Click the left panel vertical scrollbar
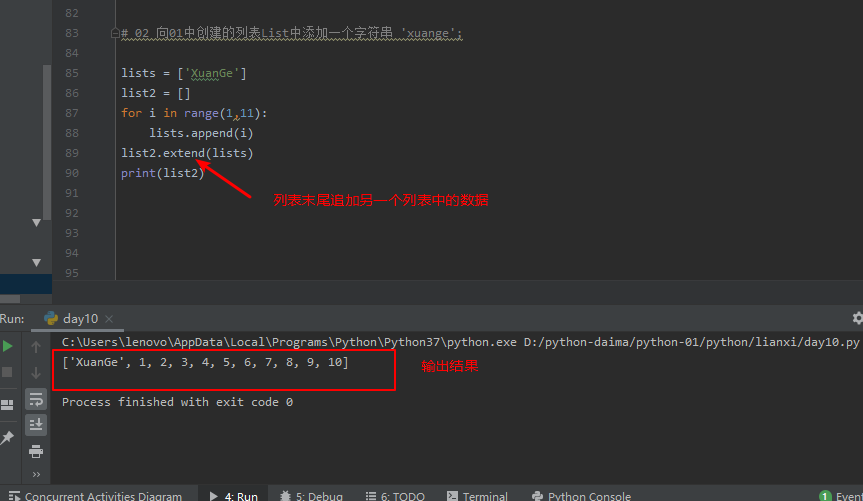Image resolution: width=863 pixels, height=501 pixels. (x=47, y=142)
